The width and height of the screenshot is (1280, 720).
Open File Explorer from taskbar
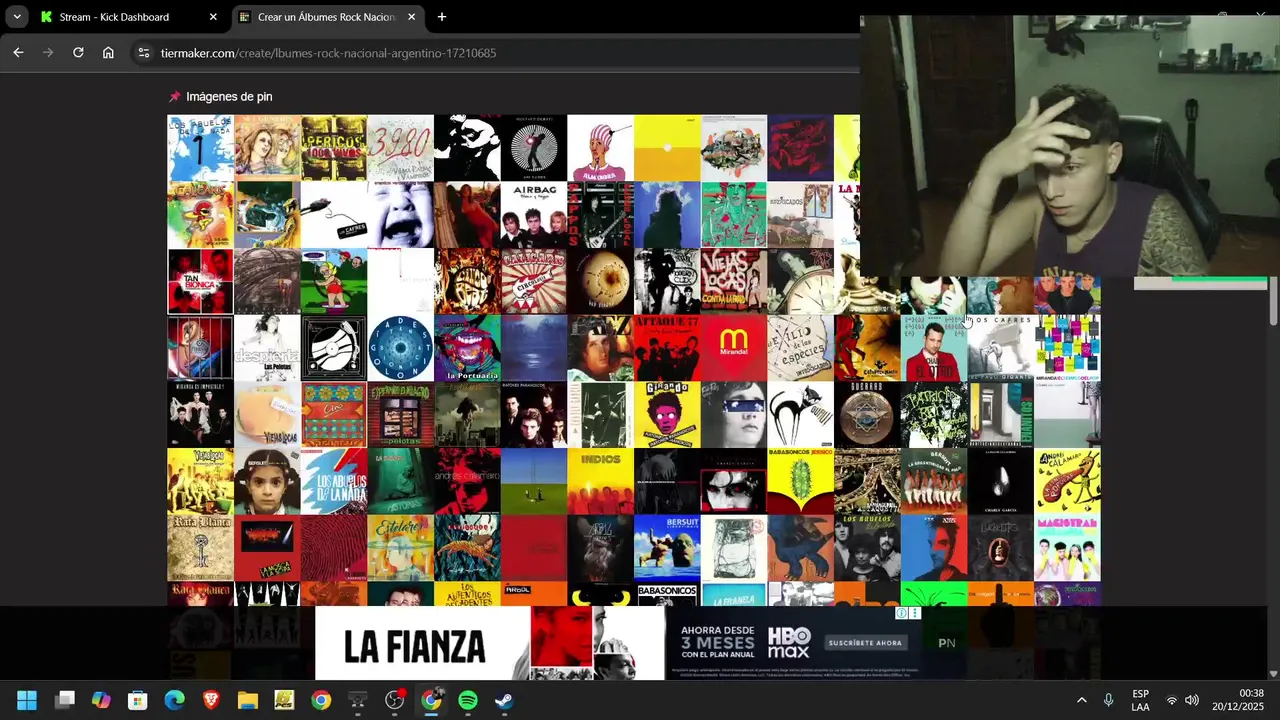pyautogui.click(x=247, y=700)
